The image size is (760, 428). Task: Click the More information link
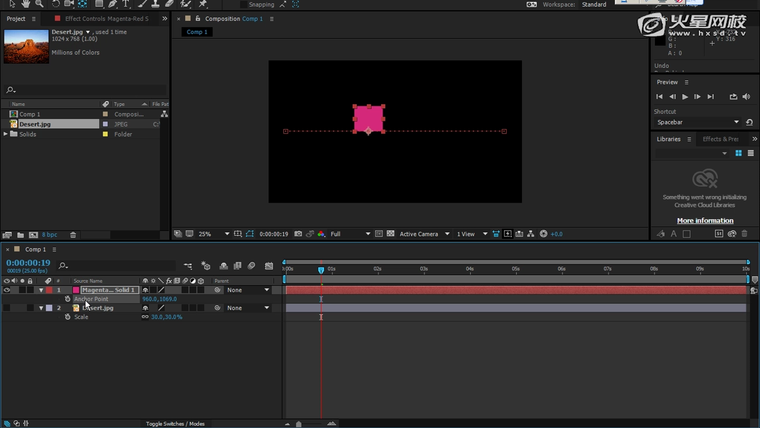[704, 220]
